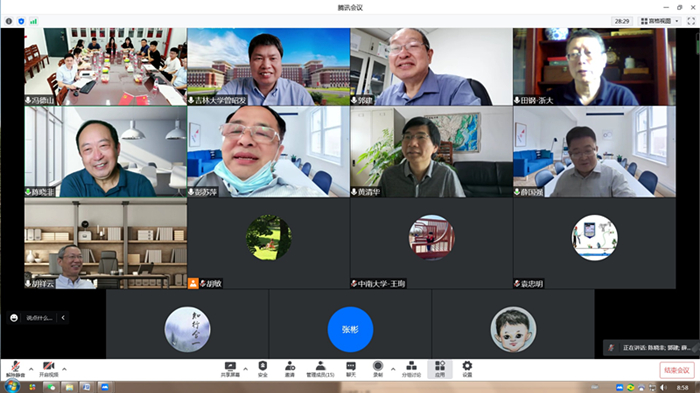Click the red End Meeting button
This screenshot has width=700, height=393.
[x=677, y=370]
